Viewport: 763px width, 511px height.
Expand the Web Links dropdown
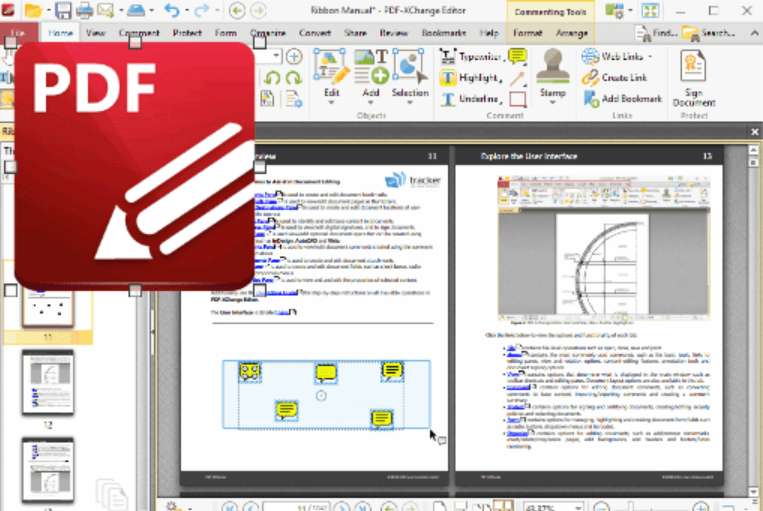650,57
